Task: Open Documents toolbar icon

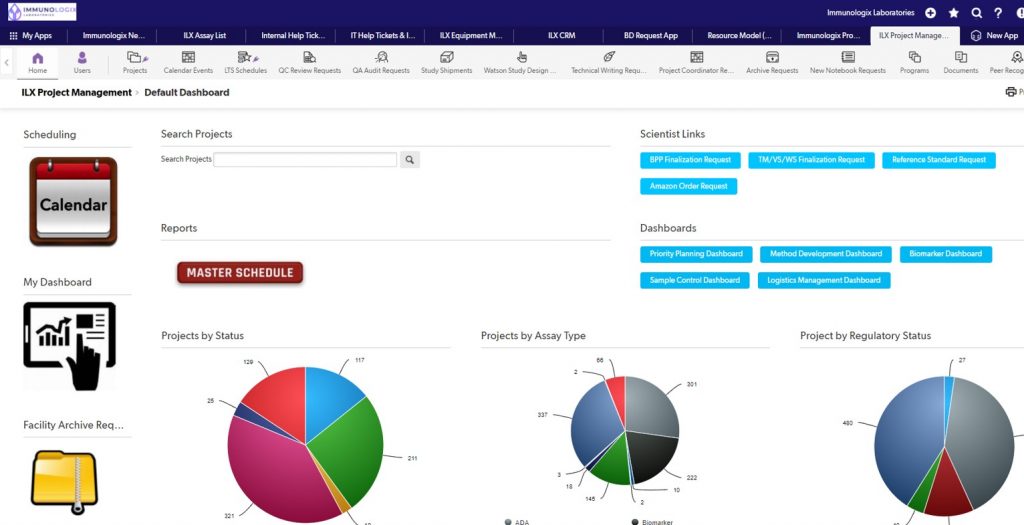Action: pos(961,63)
